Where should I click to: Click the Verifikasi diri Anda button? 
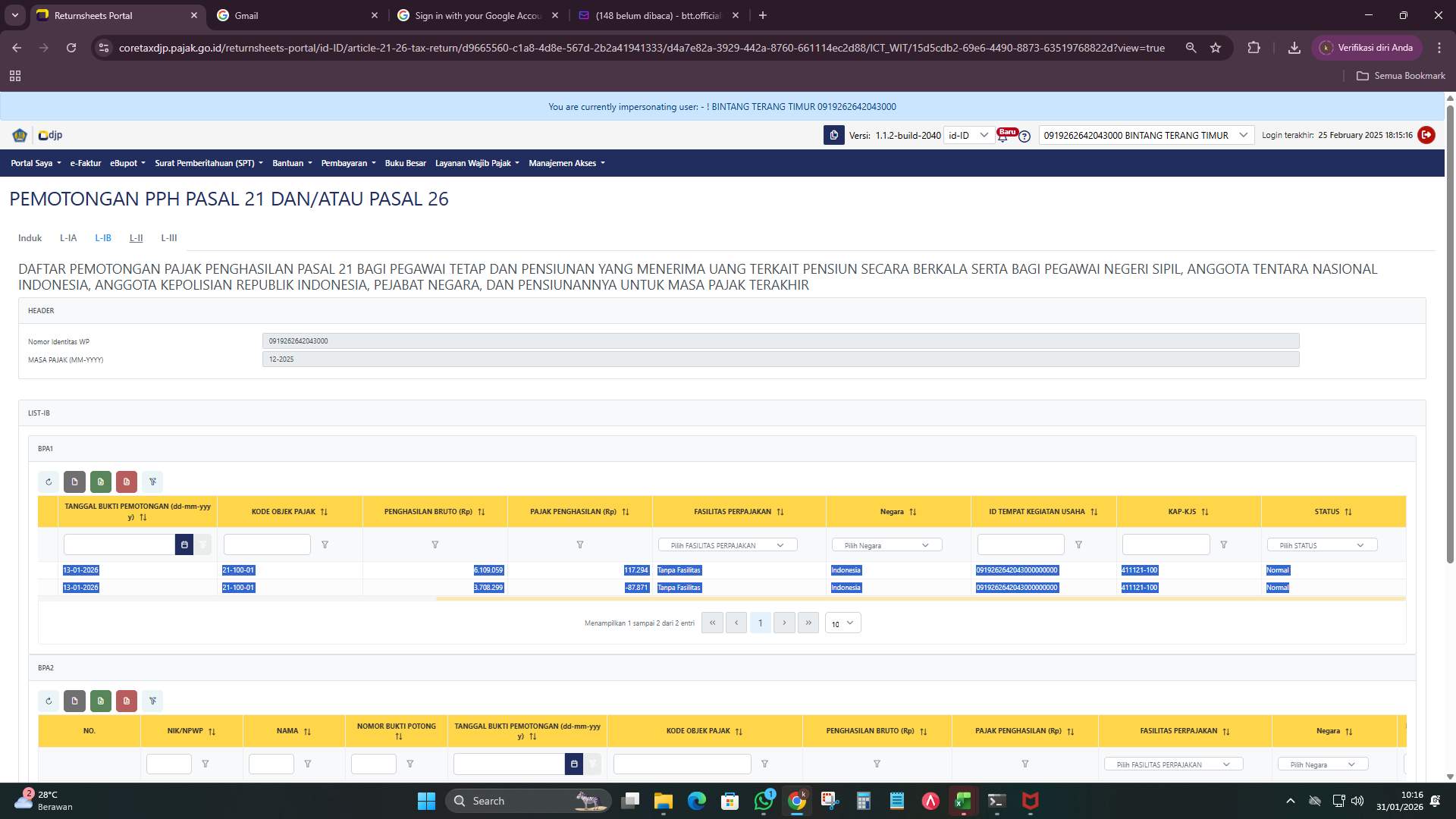tap(1367, 47)
